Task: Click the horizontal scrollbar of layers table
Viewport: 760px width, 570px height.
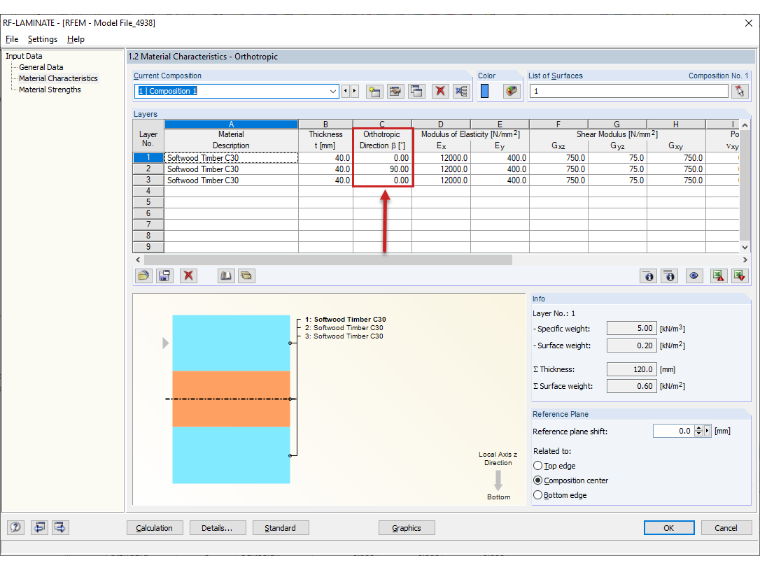Action: pos(328,260)
